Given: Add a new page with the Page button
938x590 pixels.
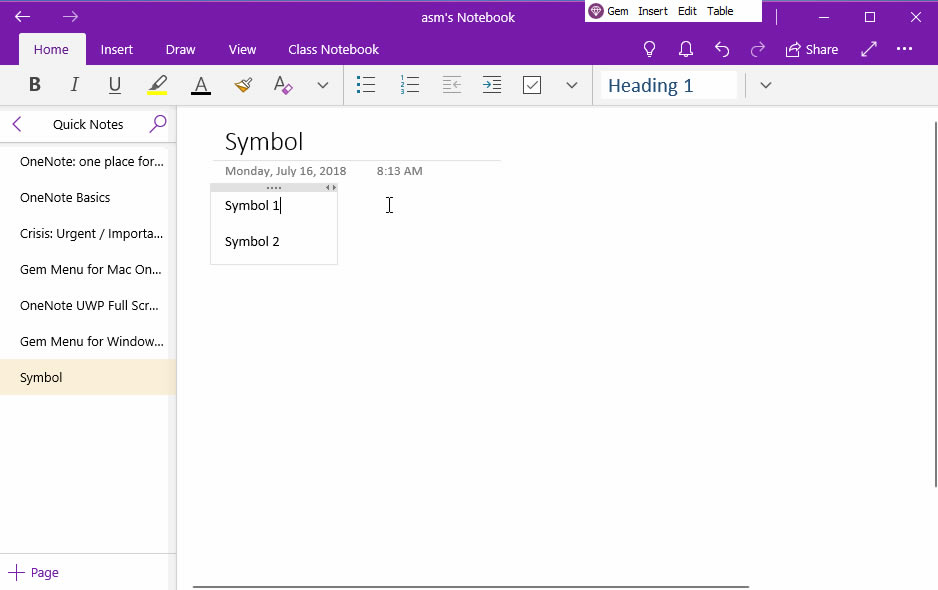Looking at the screenshot, I should pos(33,571).
